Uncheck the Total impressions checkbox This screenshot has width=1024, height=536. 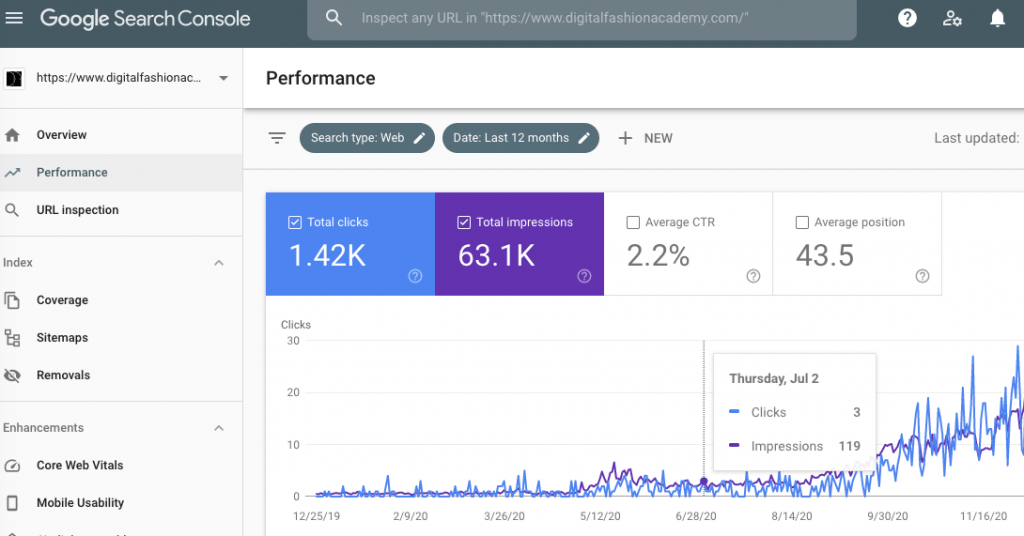(464, 223)
